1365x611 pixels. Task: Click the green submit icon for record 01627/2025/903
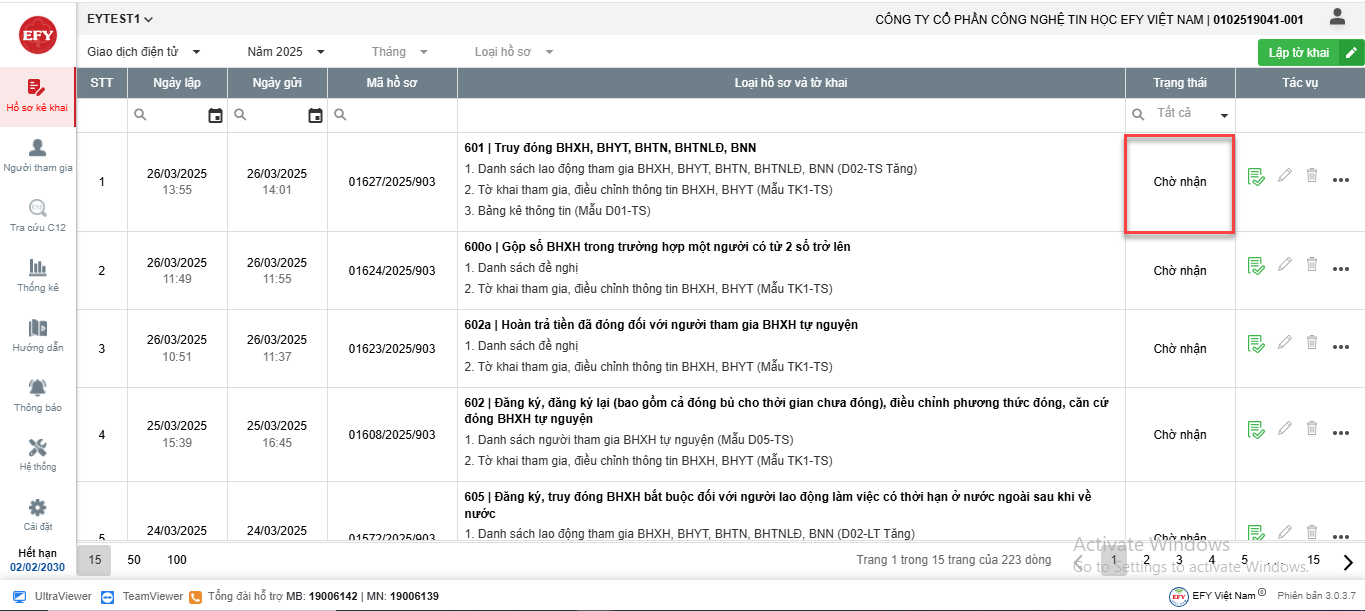point(1256,177)
